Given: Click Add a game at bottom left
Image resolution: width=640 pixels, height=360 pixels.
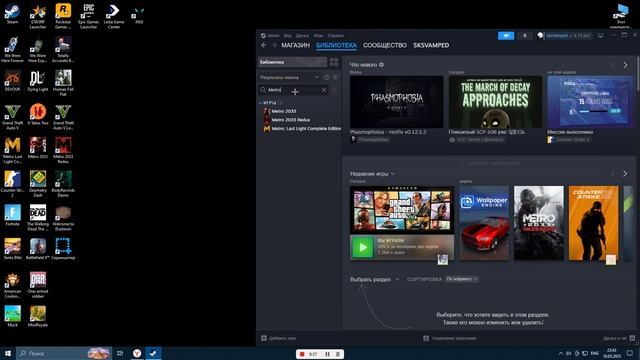Looking at the screenshot, I should (279, 338).
